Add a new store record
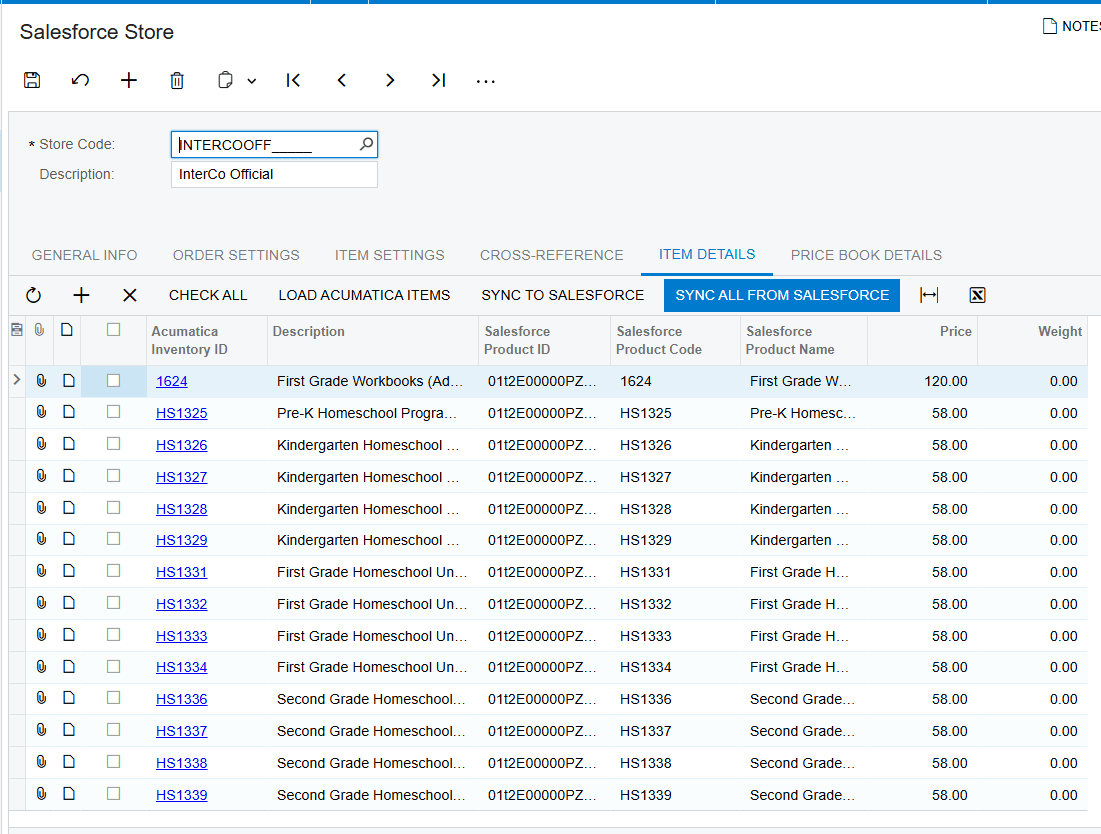 click(128, 80)
